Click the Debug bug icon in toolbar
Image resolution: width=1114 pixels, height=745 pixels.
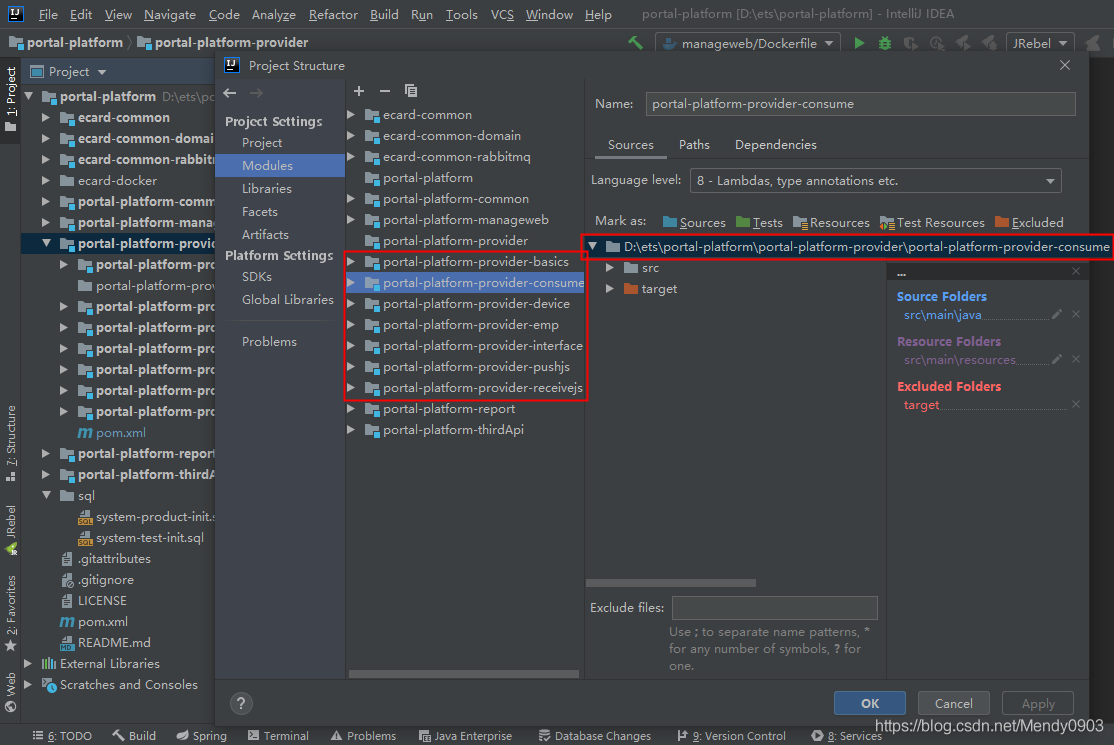coord(885,43)
